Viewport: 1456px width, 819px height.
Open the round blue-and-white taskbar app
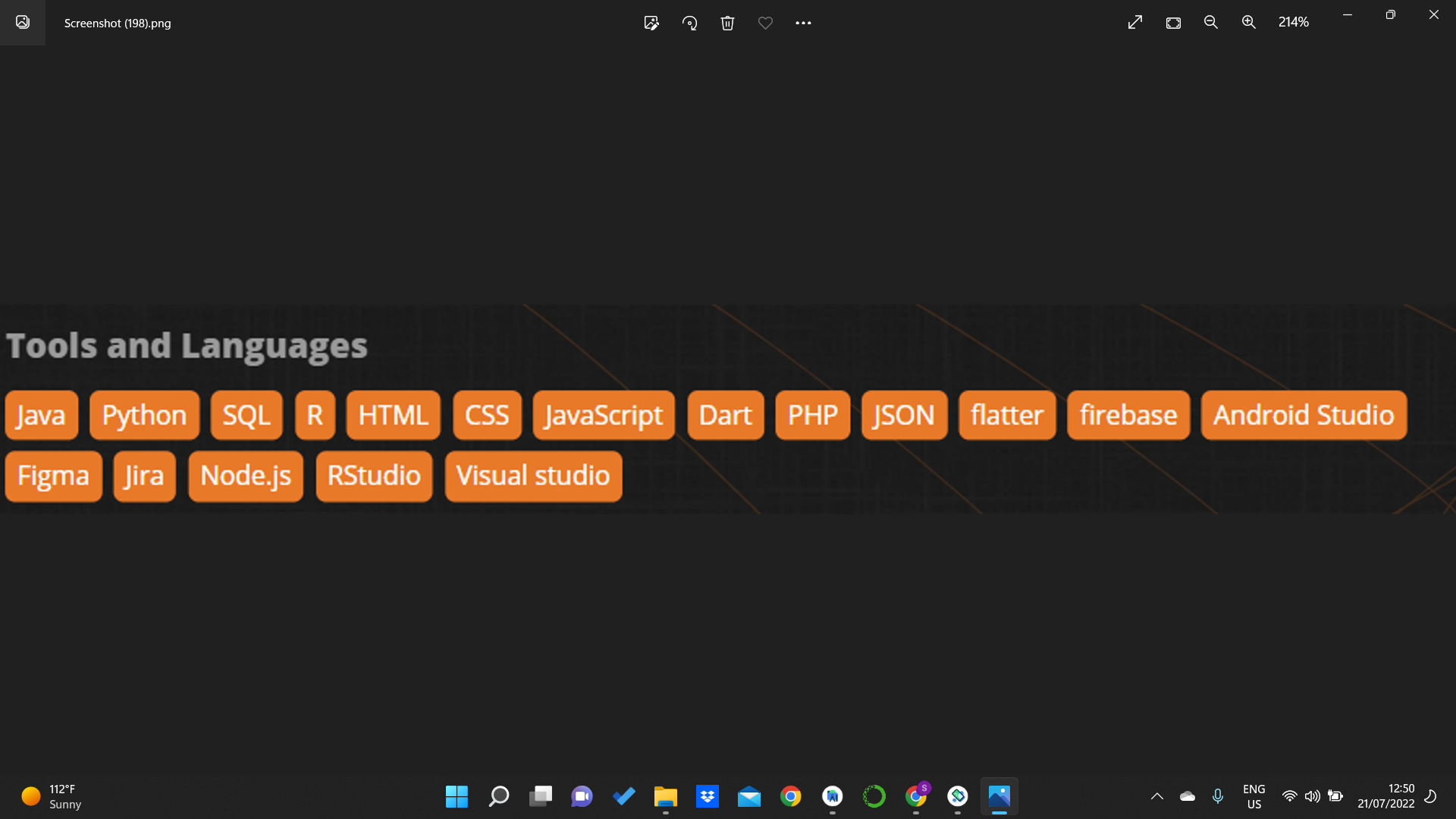833,796
